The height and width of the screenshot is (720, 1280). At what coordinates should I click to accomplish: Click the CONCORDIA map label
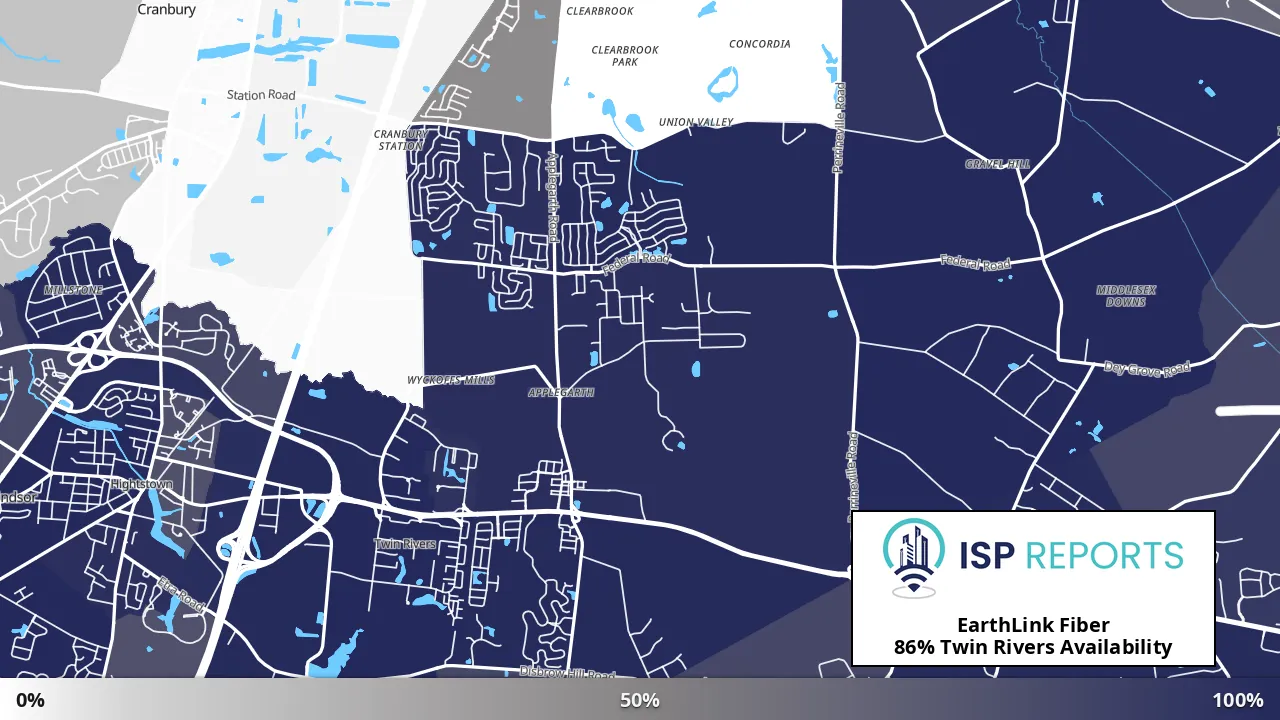coord(760,44)
